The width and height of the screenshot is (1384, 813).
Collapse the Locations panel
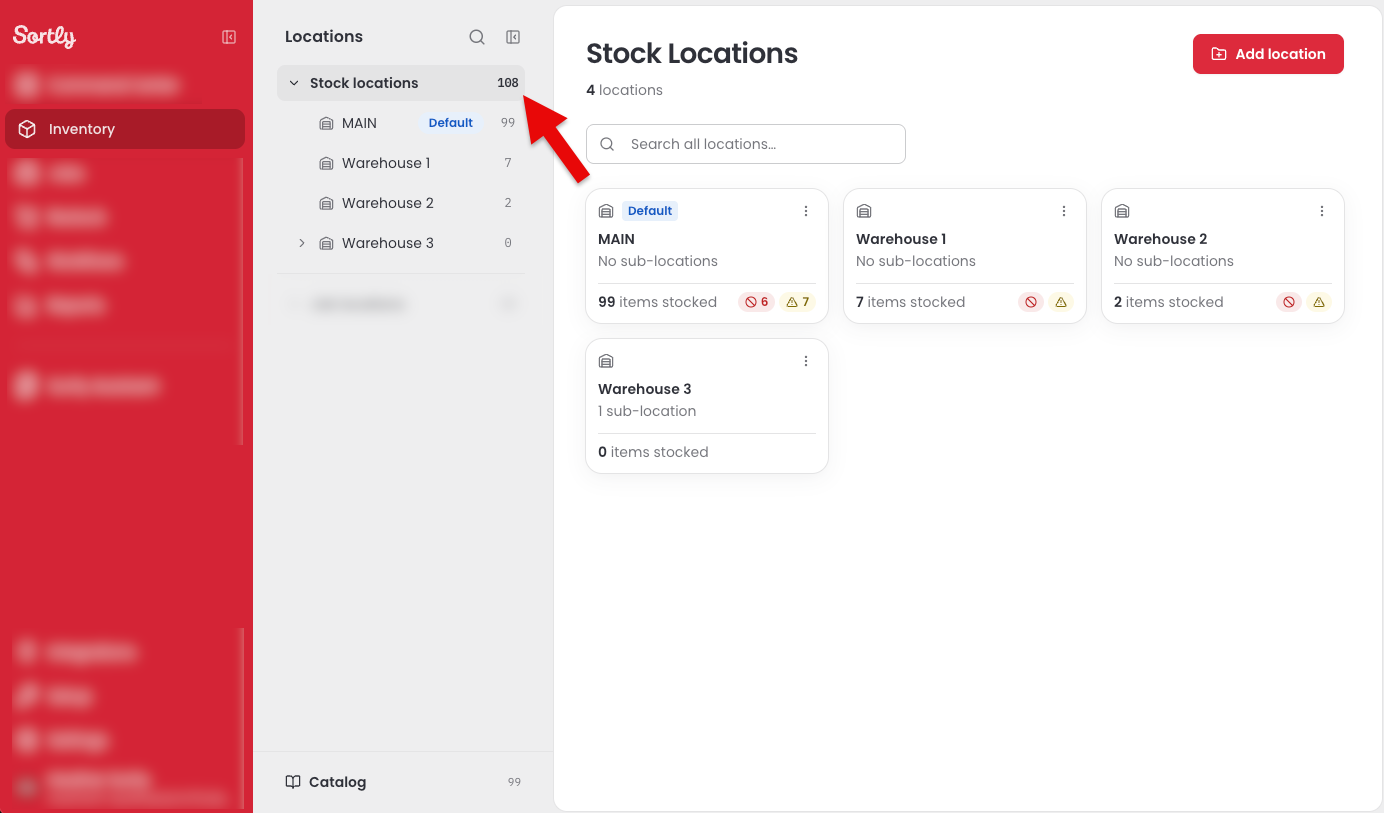(x=513, y=37)
